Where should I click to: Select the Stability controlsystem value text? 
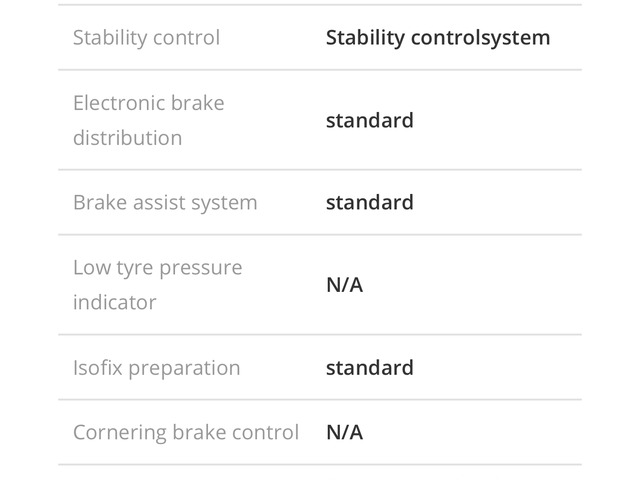(x=438, y=38)
